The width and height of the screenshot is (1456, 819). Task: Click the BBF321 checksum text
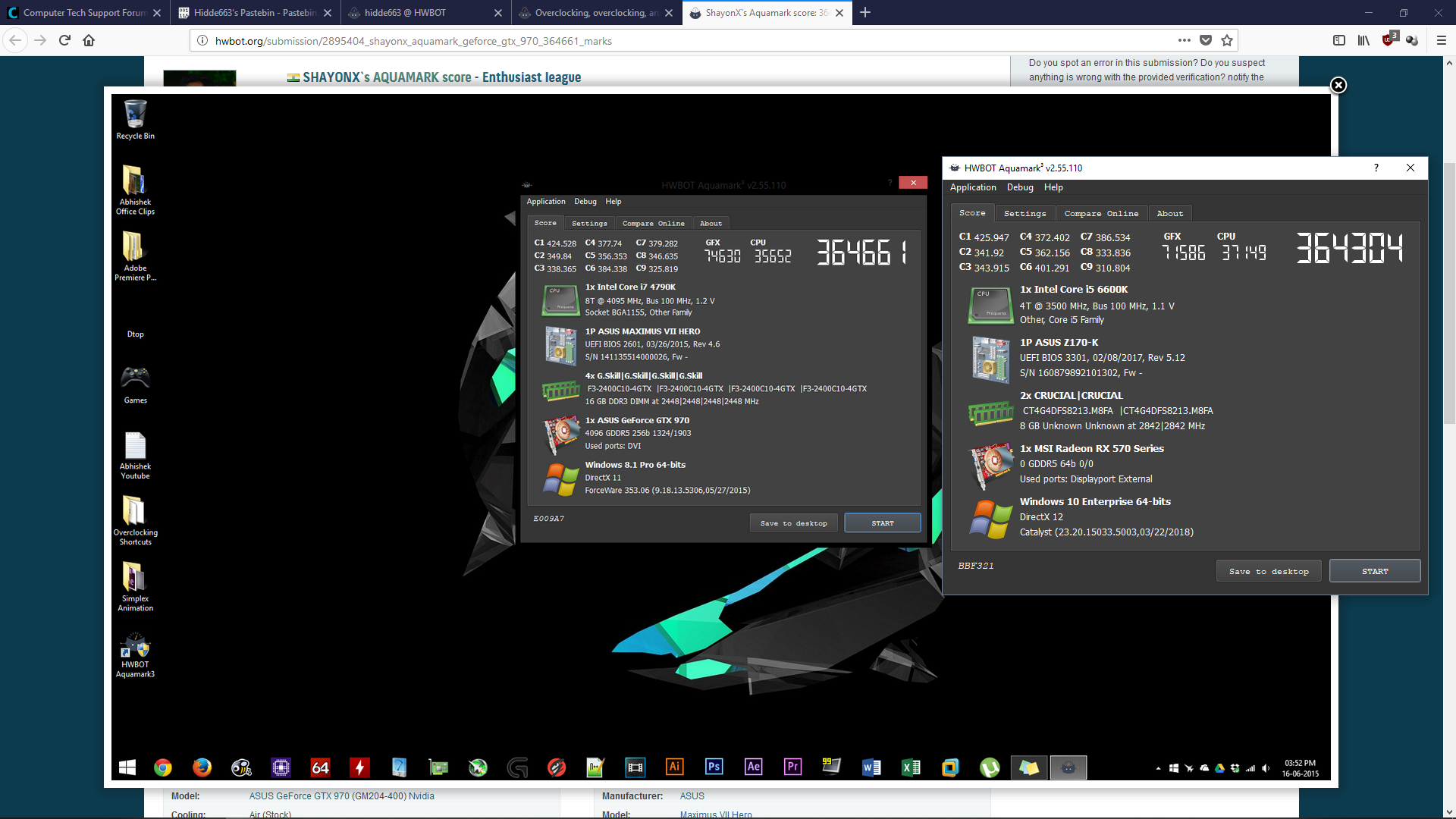(976, 566)
